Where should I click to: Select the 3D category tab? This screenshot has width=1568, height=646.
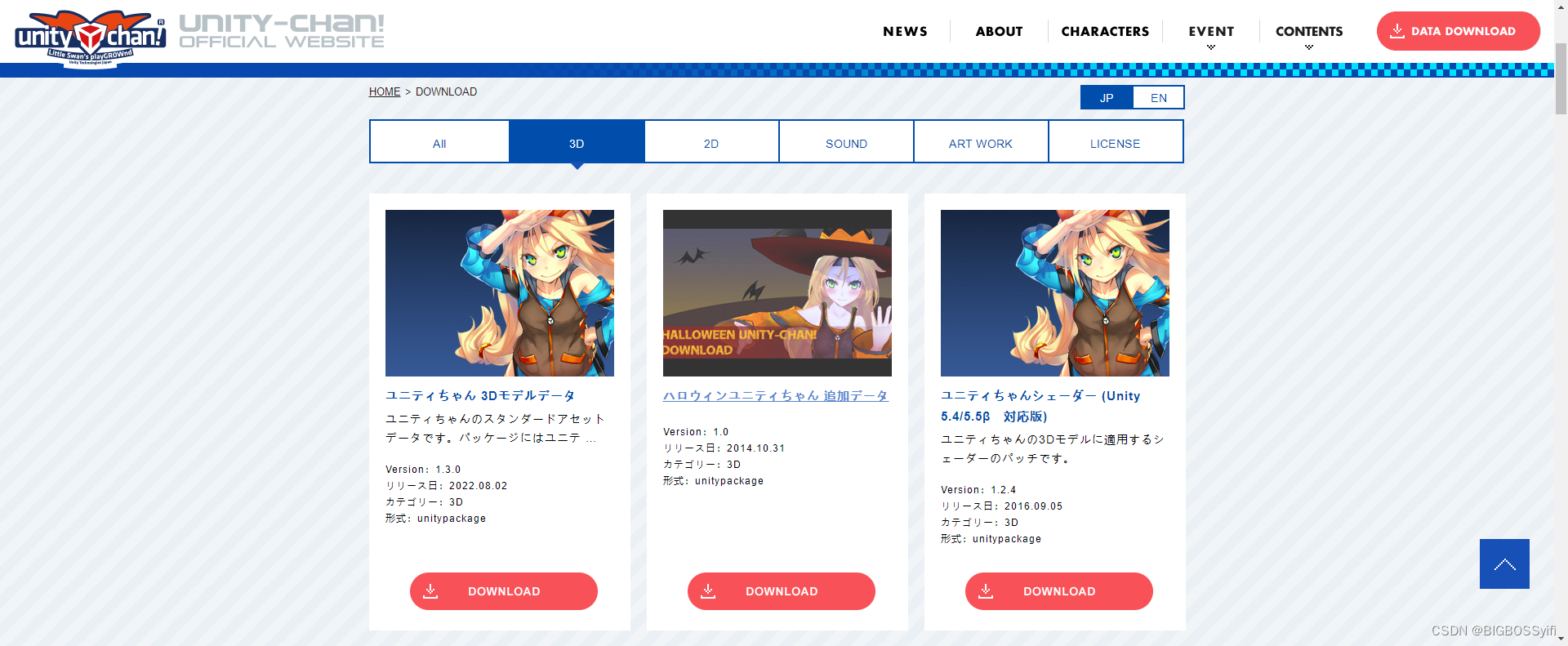pyautogui.click(x=577, y=142)
